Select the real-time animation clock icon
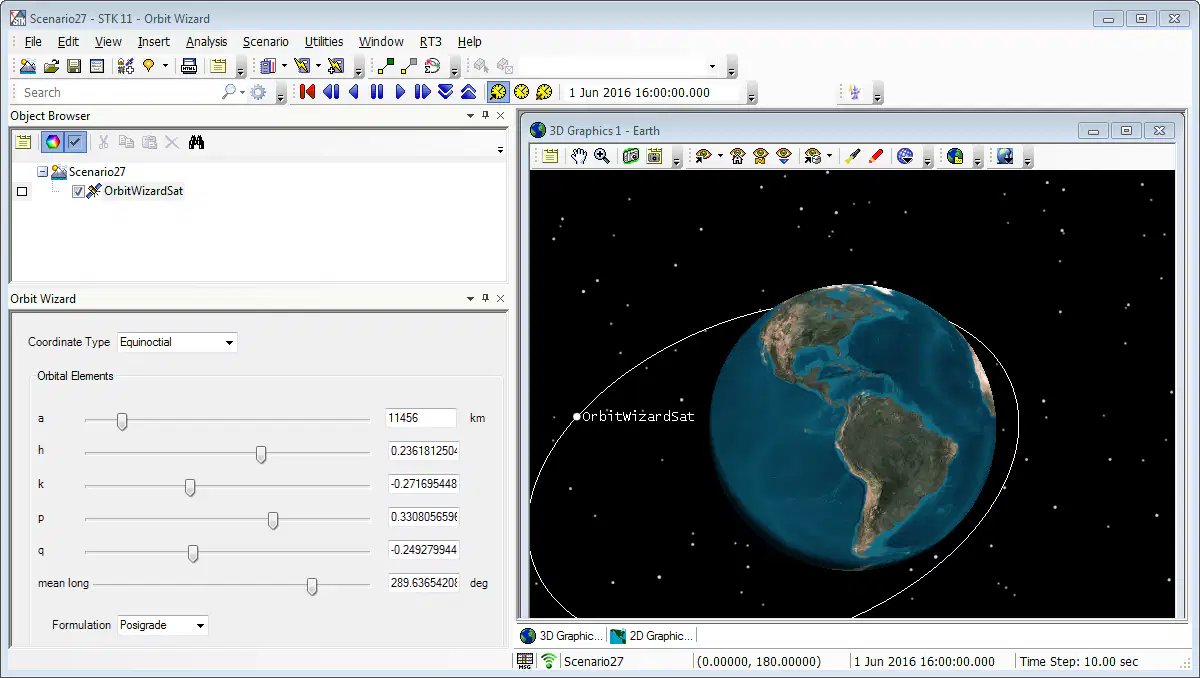This screenshot has width=1200, height=678. 521,92
